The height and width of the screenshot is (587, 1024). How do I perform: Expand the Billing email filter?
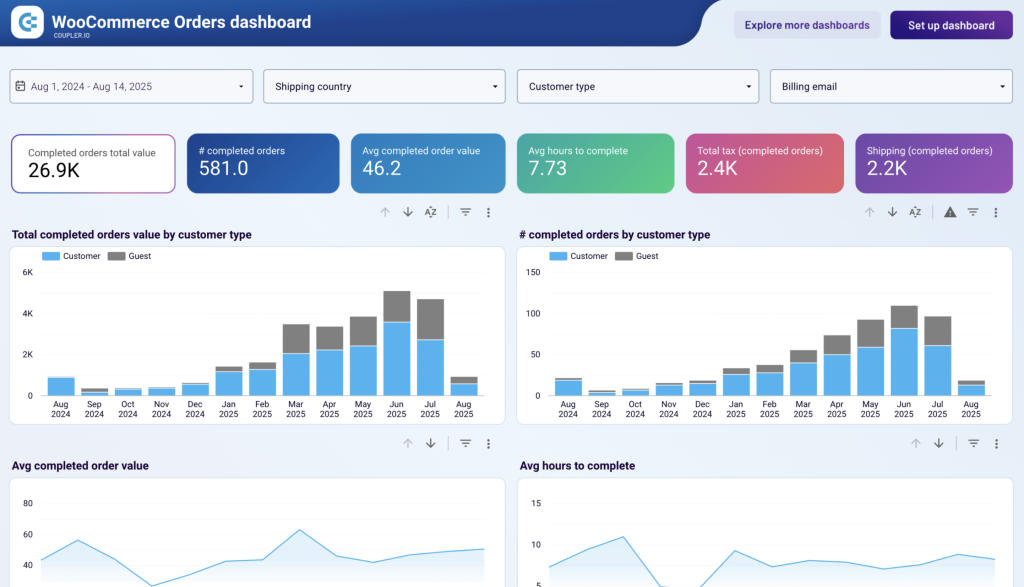(890, 86)
